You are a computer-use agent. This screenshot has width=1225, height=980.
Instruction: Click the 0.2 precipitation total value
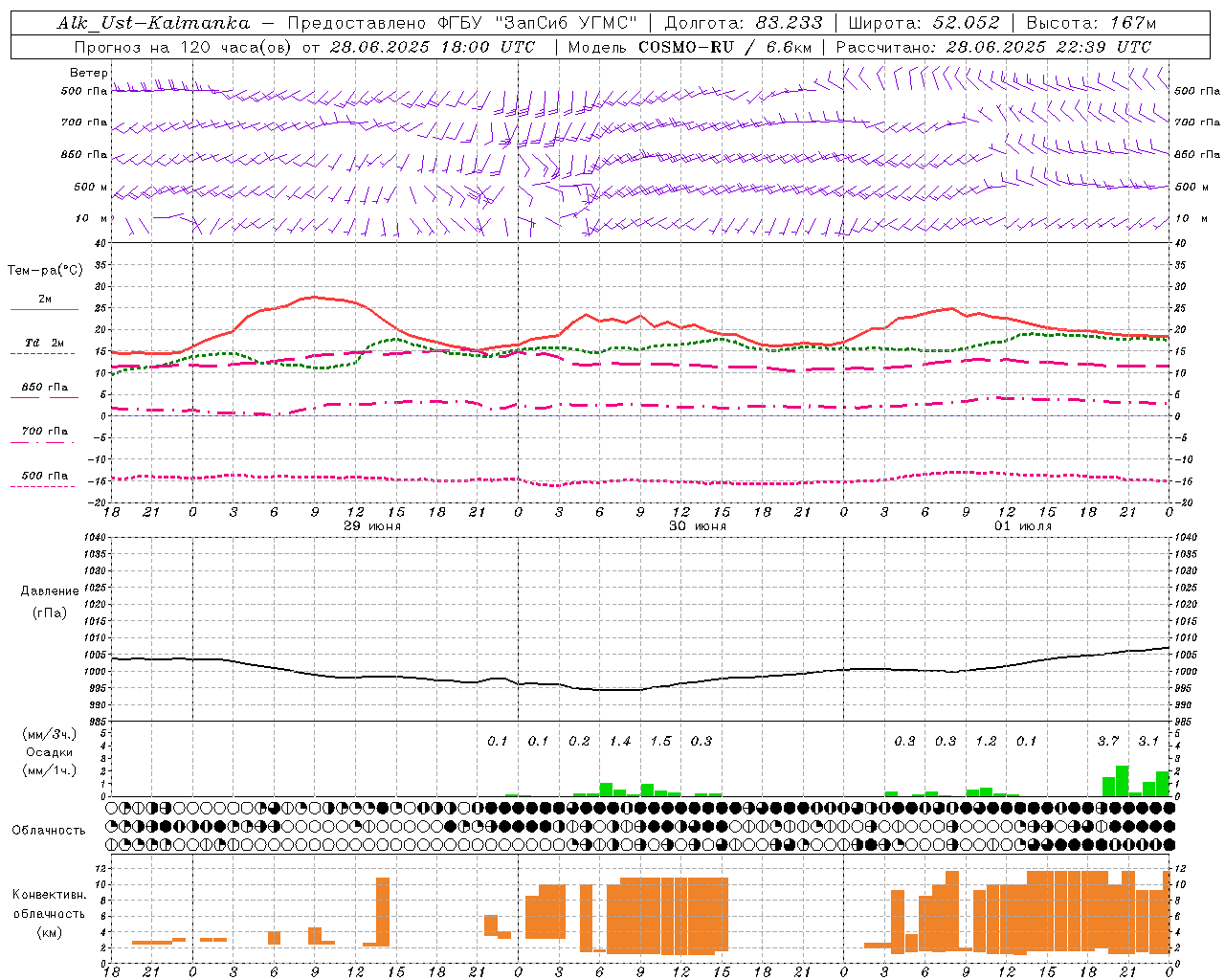click(579, 741)
